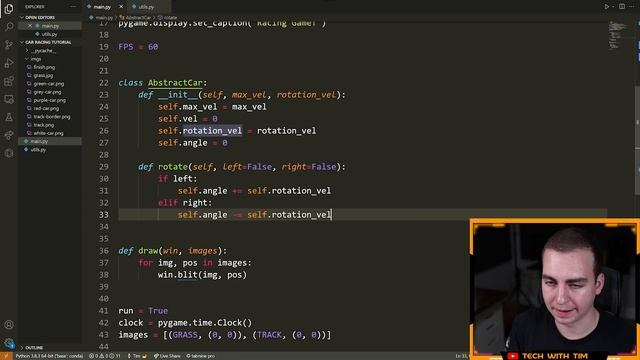Open errors and warnings in status bar
Screen dimensions: 640x360
coord(104,356)
